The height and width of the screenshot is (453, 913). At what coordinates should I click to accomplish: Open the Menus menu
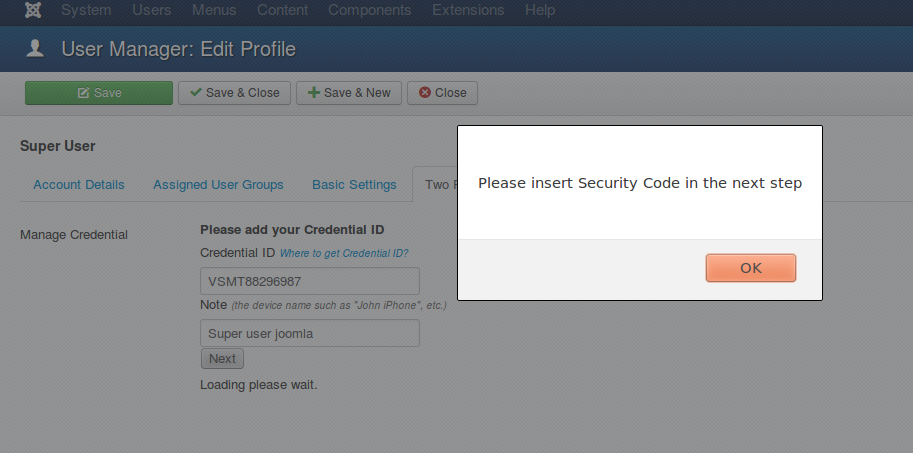(214, 10)
